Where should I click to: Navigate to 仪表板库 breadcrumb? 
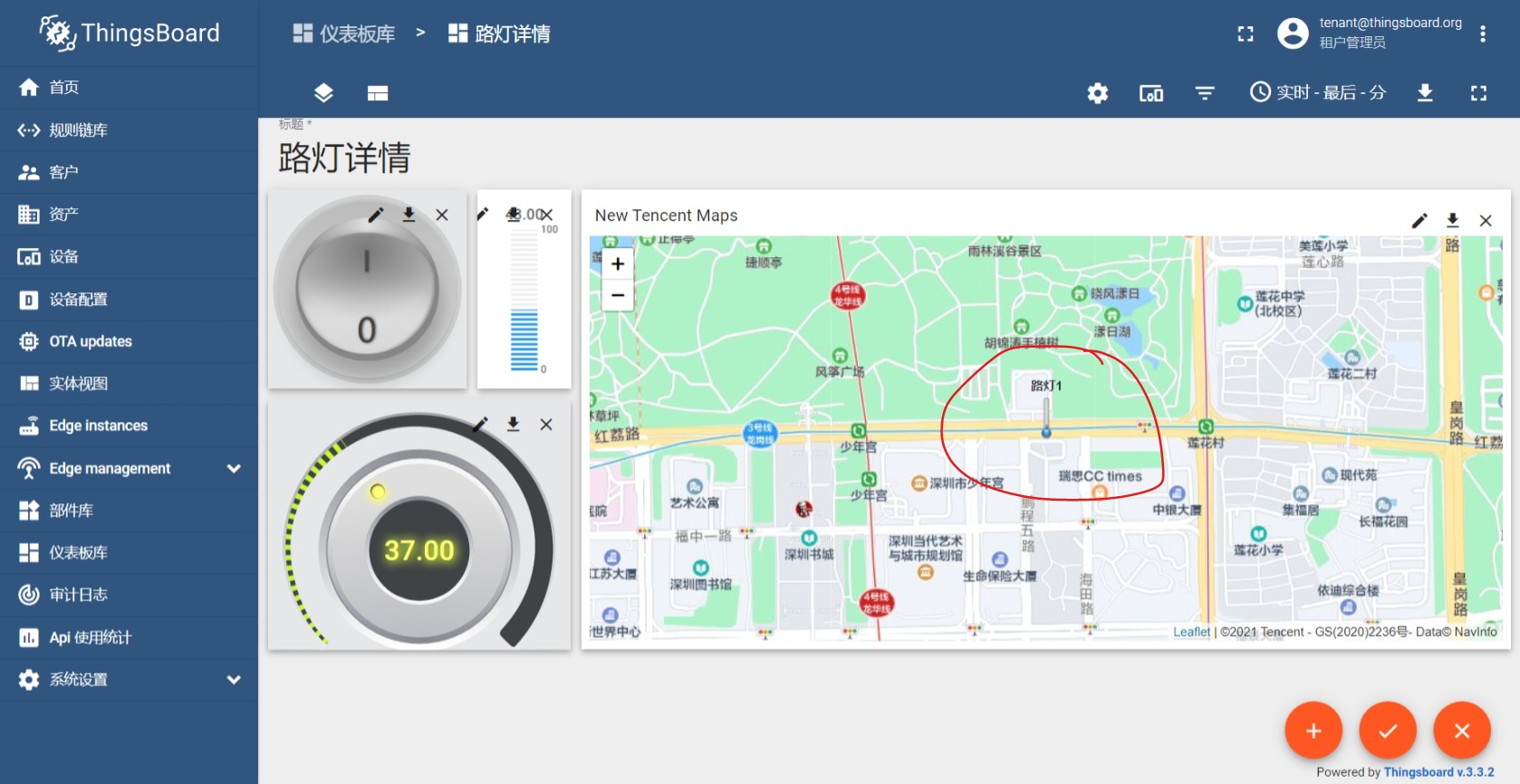click(x=344, y=33)
